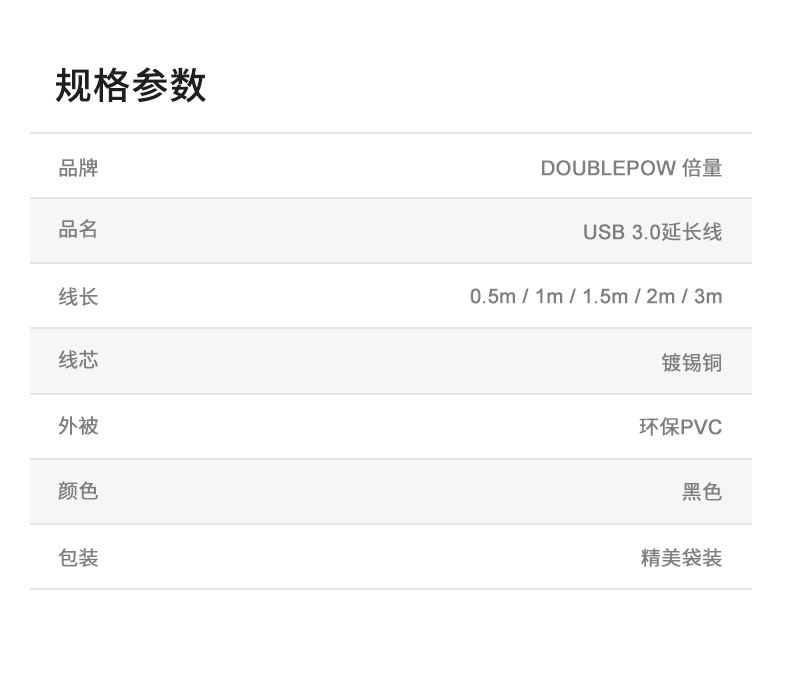Select the 颜色 row label

[78, 491]
